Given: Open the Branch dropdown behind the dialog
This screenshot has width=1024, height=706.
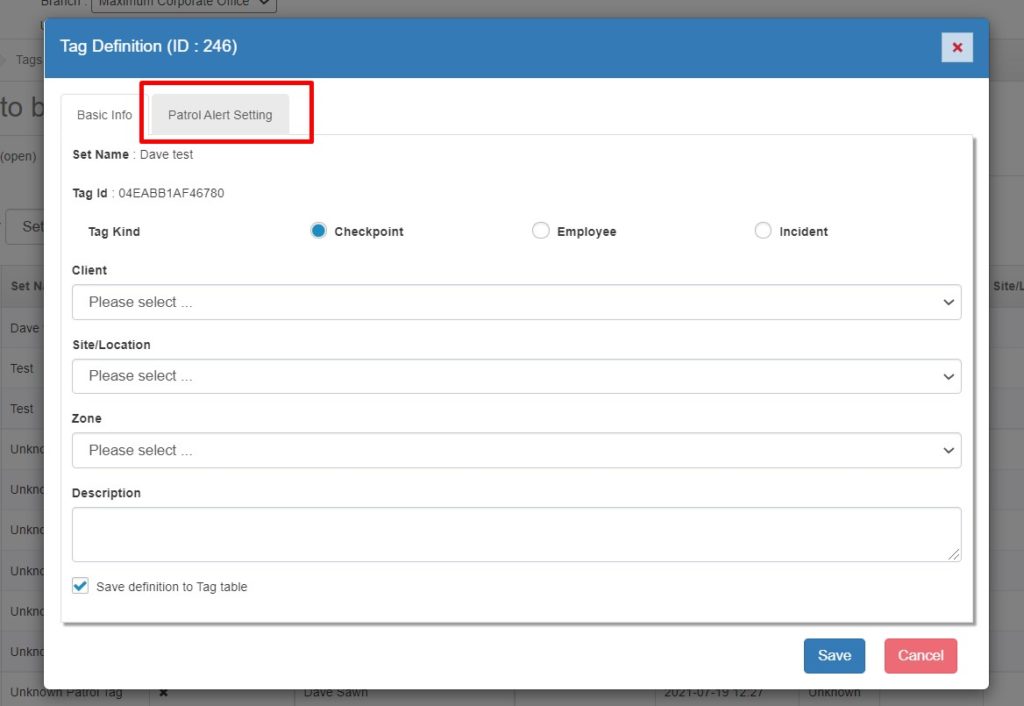Looking at the screenshot, I should (183, 4).
